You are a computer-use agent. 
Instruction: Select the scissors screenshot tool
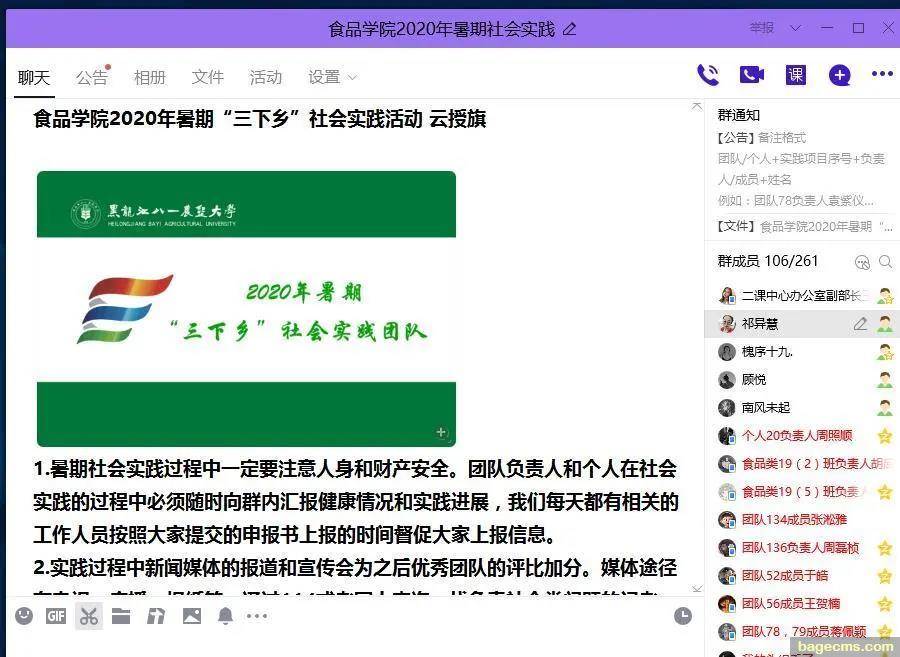click(89, 616)
